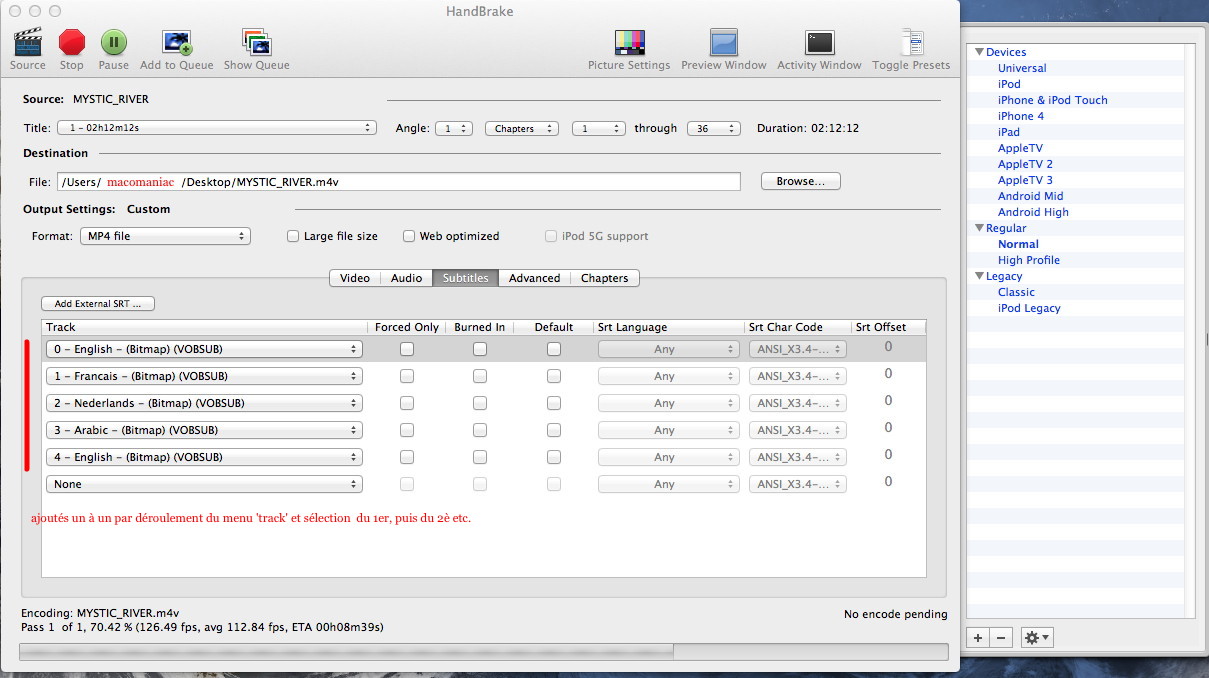Open a new Source in HandBrake
Viewport: 1209px width, 678px height.
coord(28,49)
